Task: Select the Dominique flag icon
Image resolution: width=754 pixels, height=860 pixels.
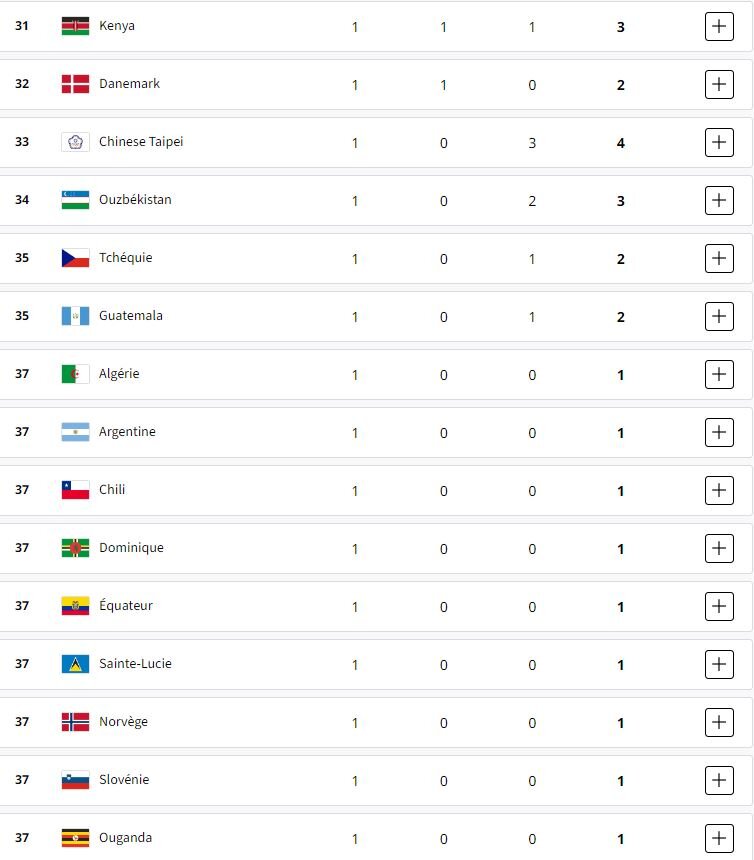Action: pos(75,548)
